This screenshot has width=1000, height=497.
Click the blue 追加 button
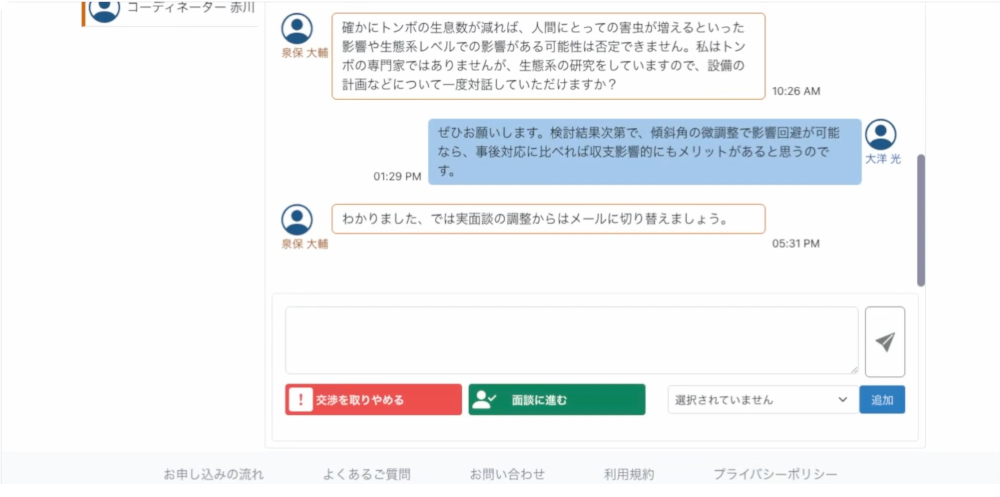[882, 399]
